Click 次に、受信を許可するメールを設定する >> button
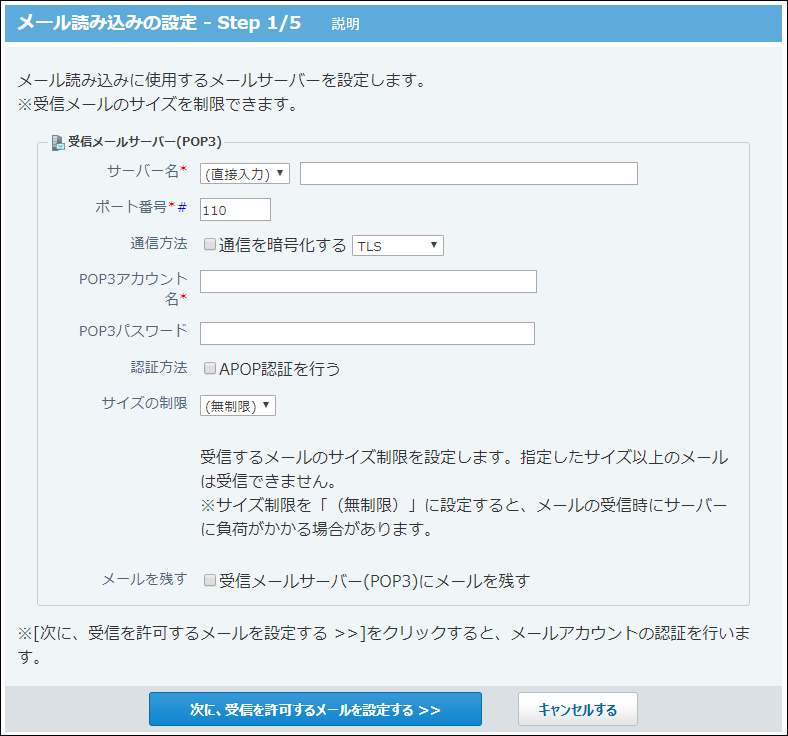The image size is (788, 736). point(315,709)
